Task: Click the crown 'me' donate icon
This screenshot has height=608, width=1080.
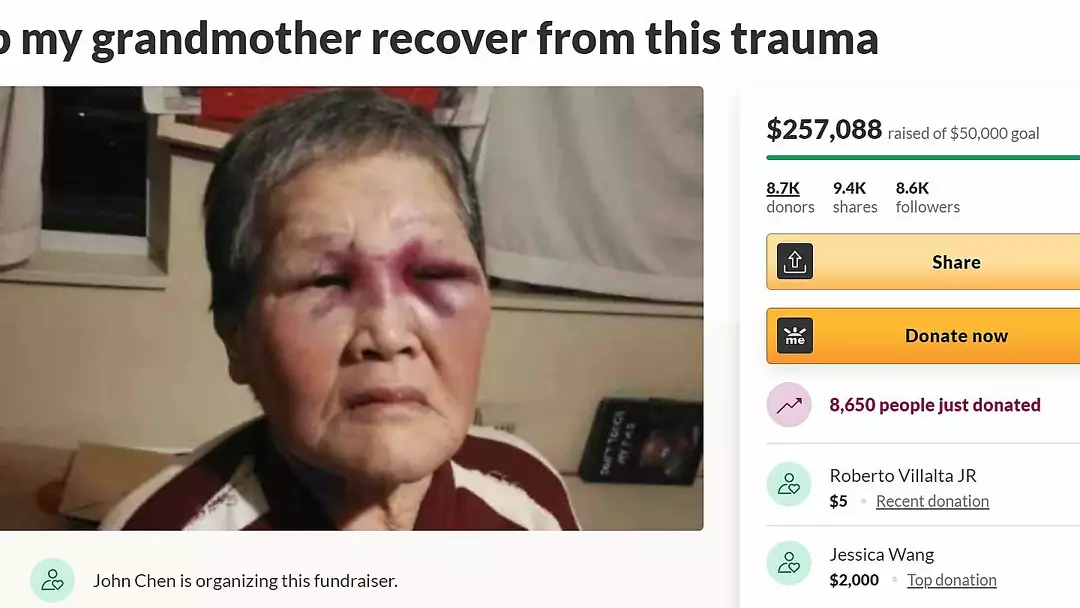Action: (795, 336)
